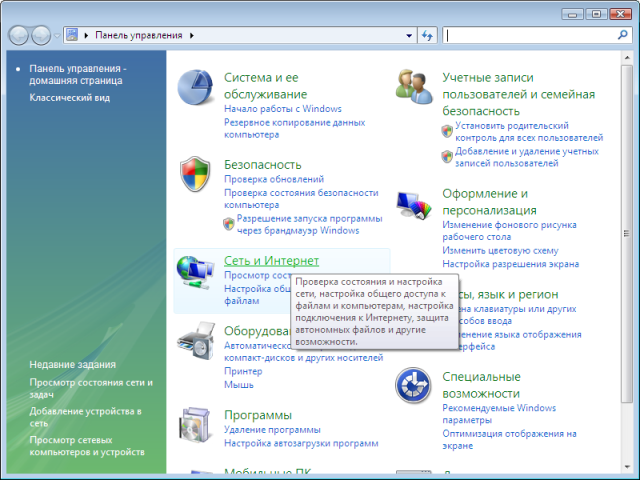Open recent task Просмотр состояния сети и задач
Image resolution: width=640 pixels, height=480 pixels.
pyautogui.click(x=91, y=389)
